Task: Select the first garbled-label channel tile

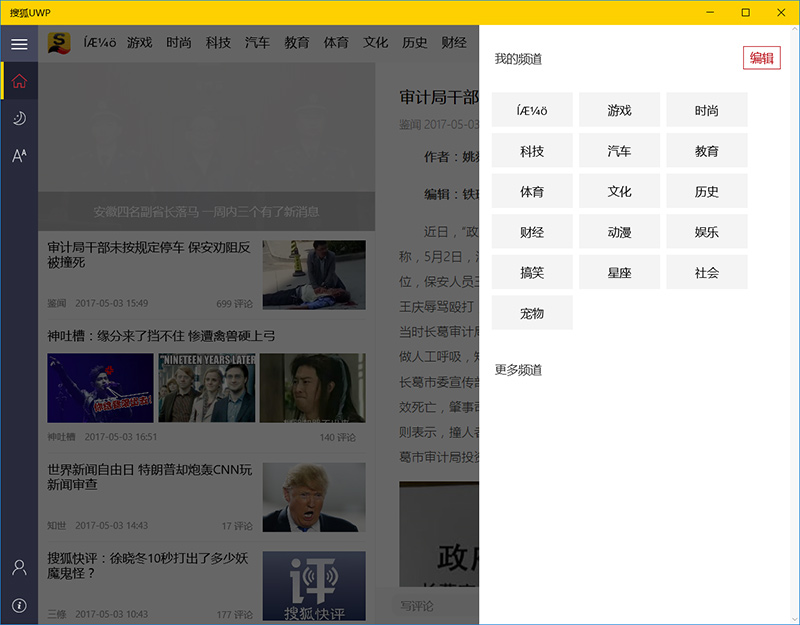Action: (x=532, y=110)
